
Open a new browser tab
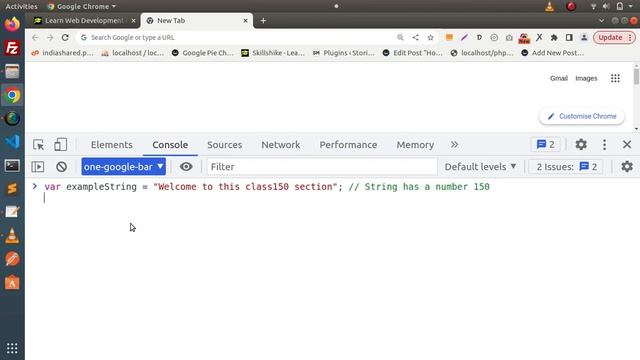click(263, 20)
